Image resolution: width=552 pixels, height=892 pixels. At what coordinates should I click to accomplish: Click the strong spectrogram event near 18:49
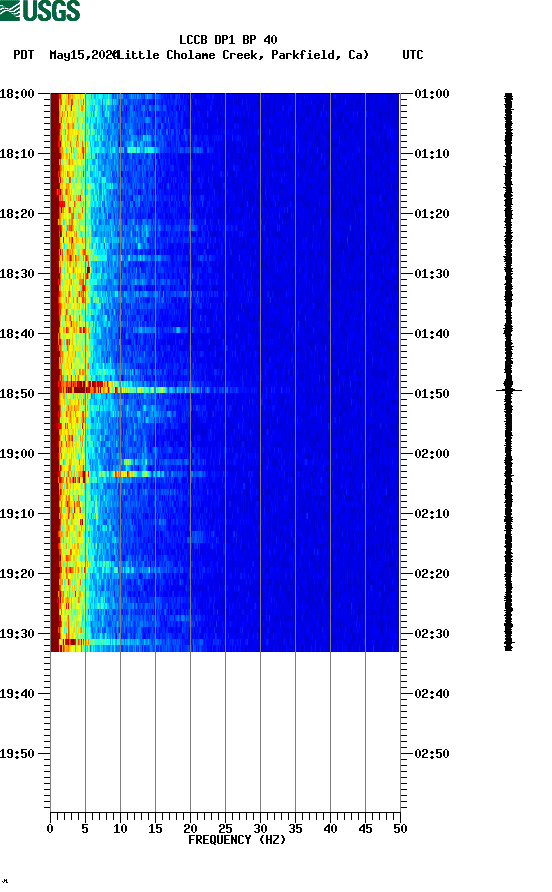click(x=148, y=387)
